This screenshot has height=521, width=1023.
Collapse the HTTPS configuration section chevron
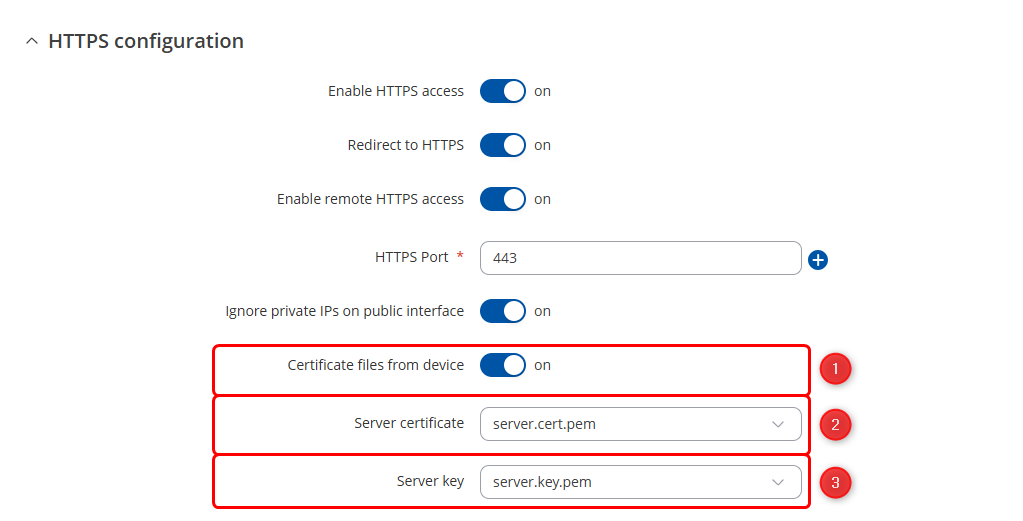[32, 42]
